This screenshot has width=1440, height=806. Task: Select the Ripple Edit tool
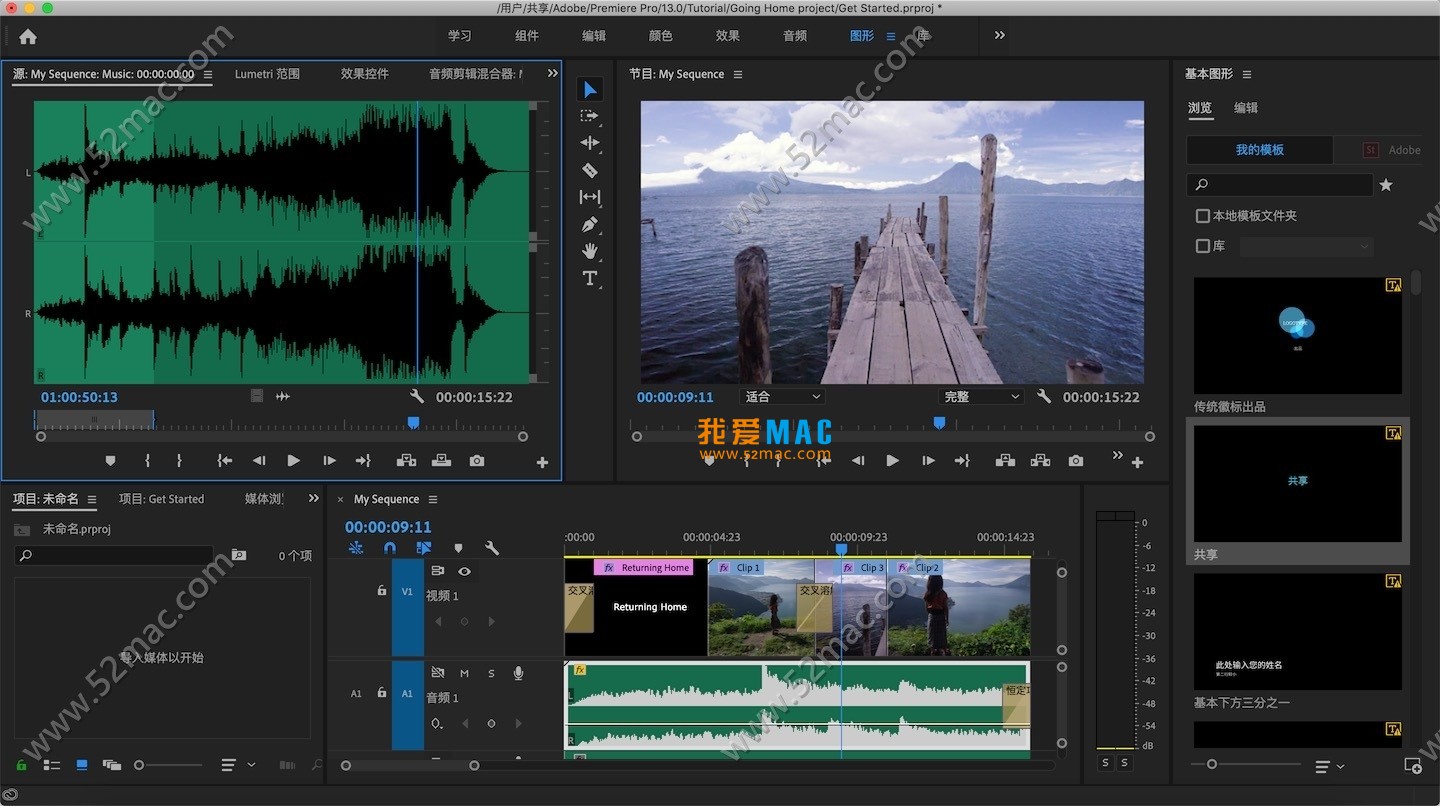pyautogui.click(x=590, y=143)
